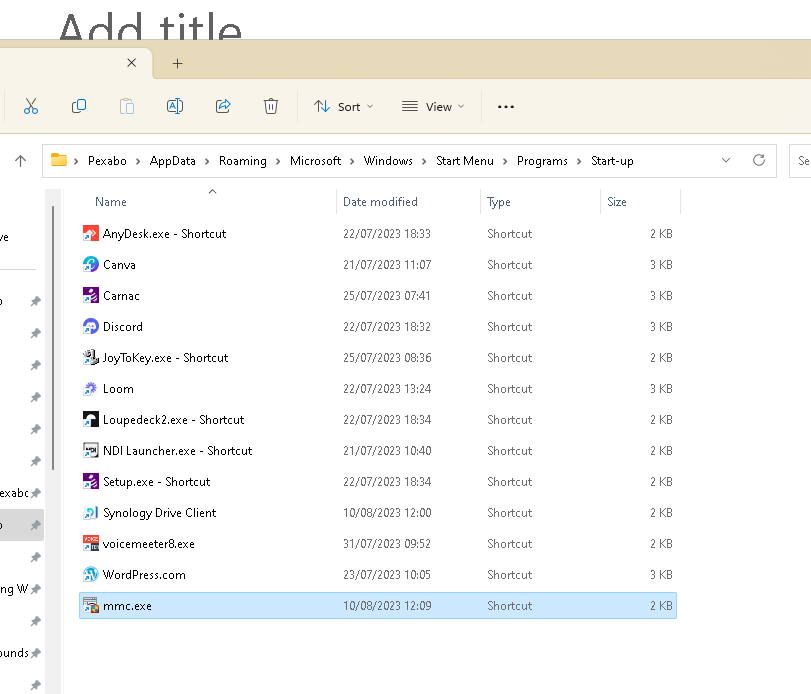Expand chevron after Pexabo in breadcrumb
The width and height of the screenshot is (811, 694).
(x=138, y=161)
